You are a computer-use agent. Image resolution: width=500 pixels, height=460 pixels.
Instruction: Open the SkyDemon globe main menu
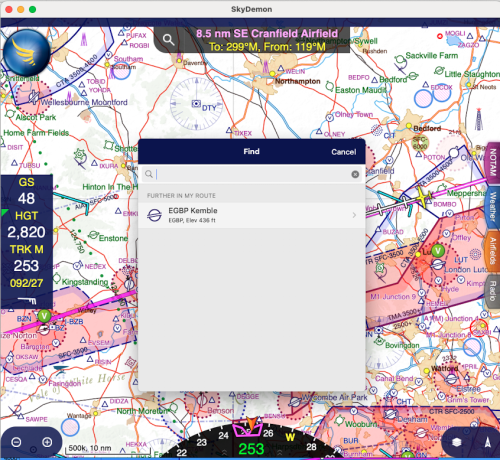[27, 52]
